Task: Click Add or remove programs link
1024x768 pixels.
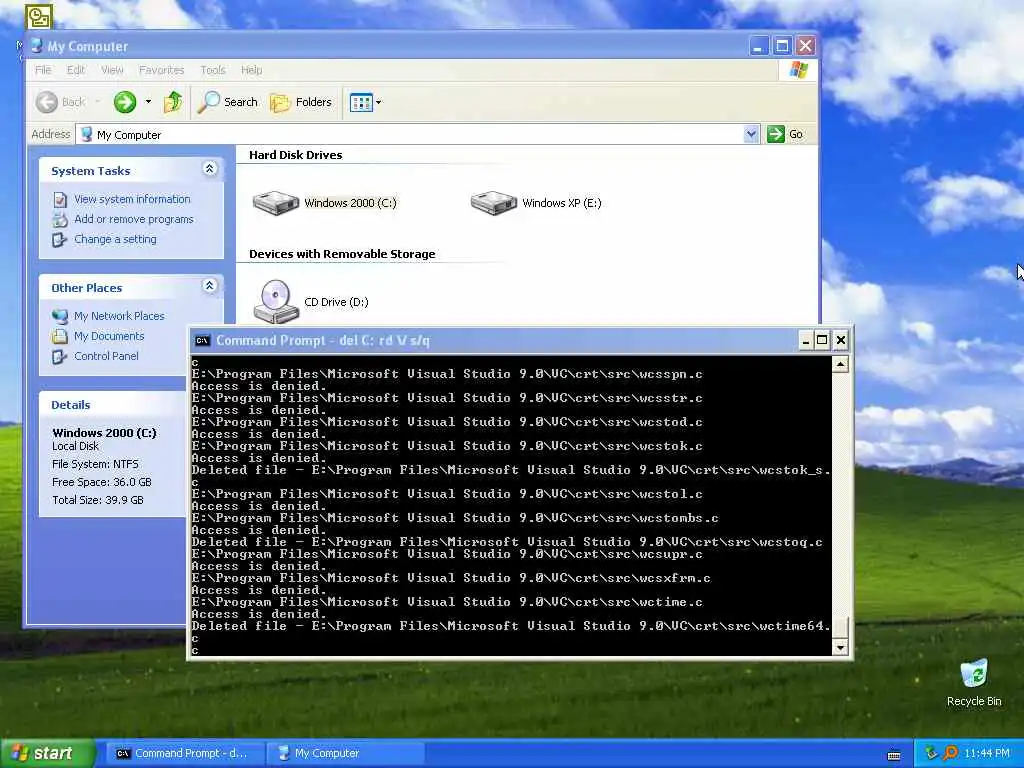Action: [x=134, y=219]
